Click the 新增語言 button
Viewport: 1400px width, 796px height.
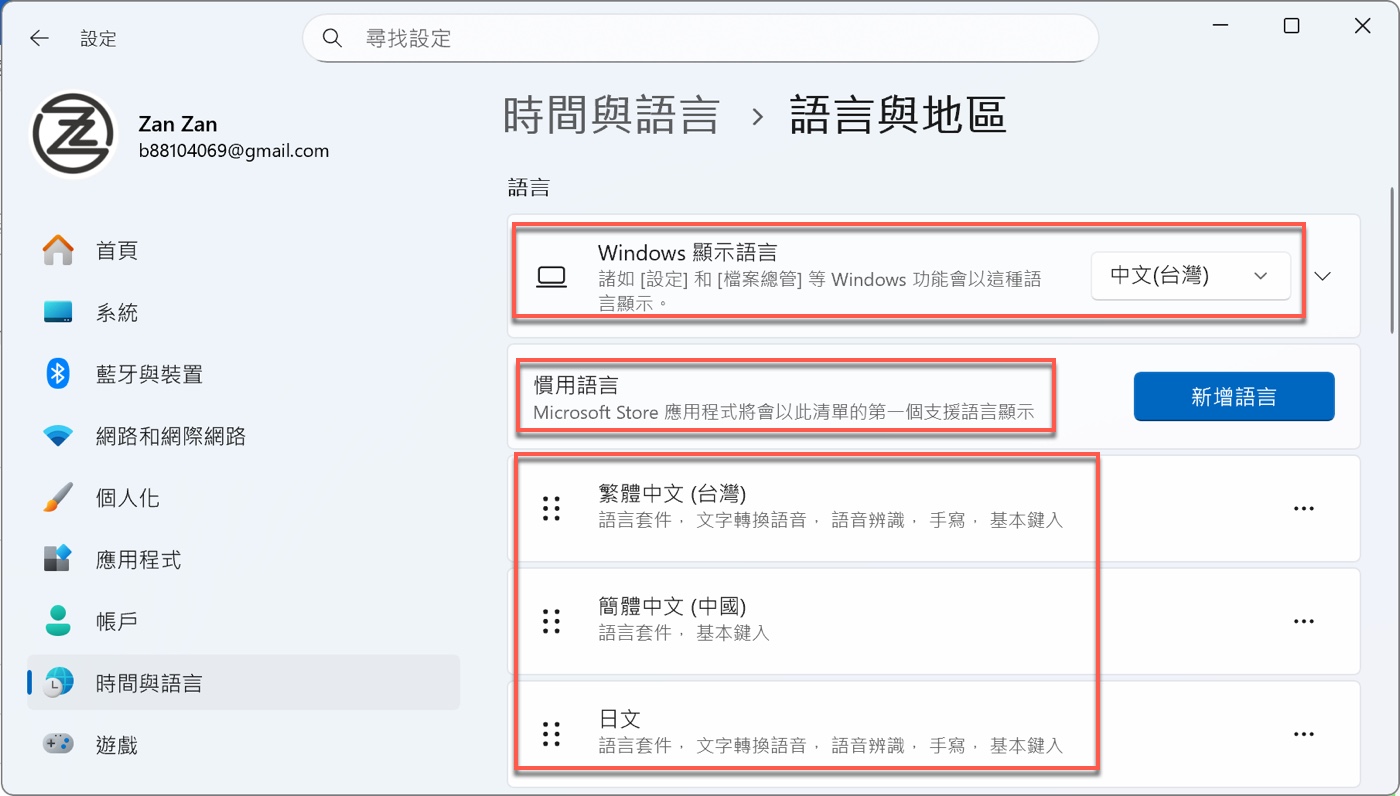pyautogui.click(x=1234, y=396)
